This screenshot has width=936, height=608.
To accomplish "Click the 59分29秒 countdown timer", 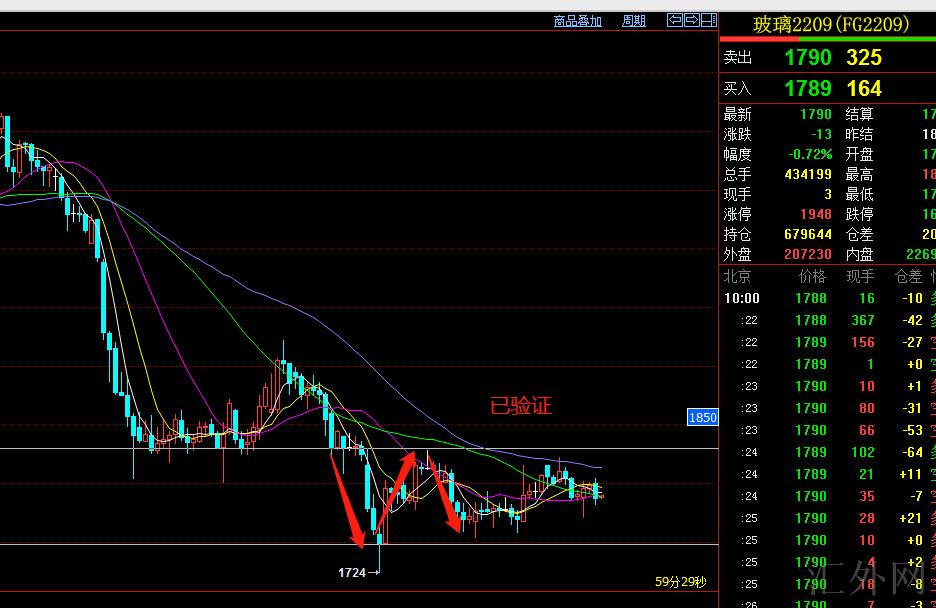I will pos(681,582).
